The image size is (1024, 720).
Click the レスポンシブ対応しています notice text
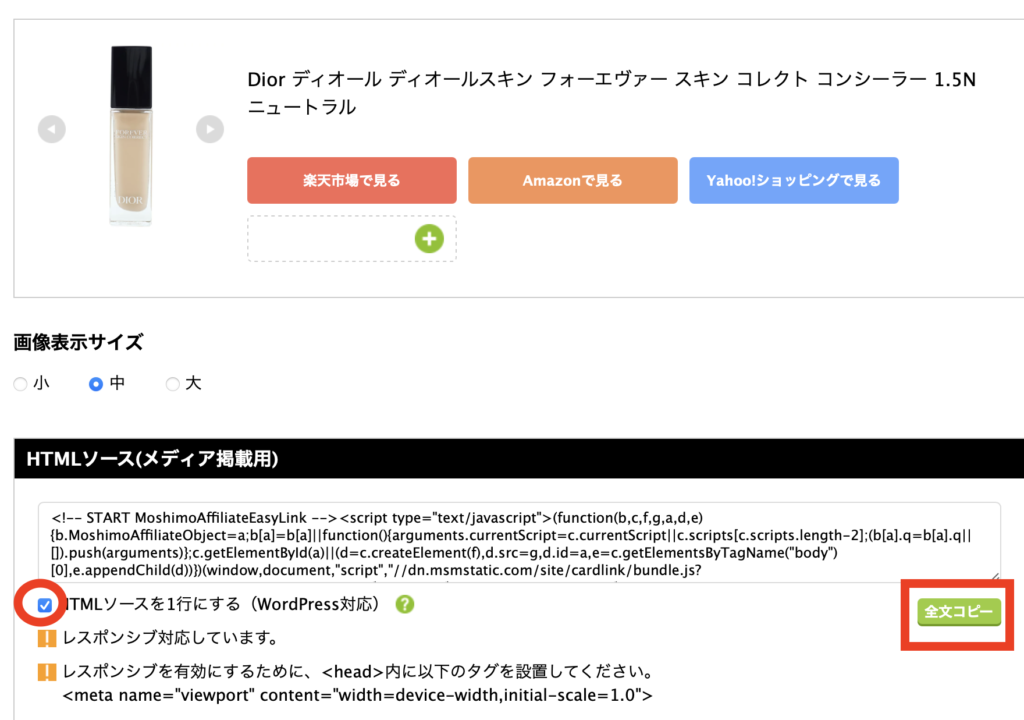tap(170, 638)
